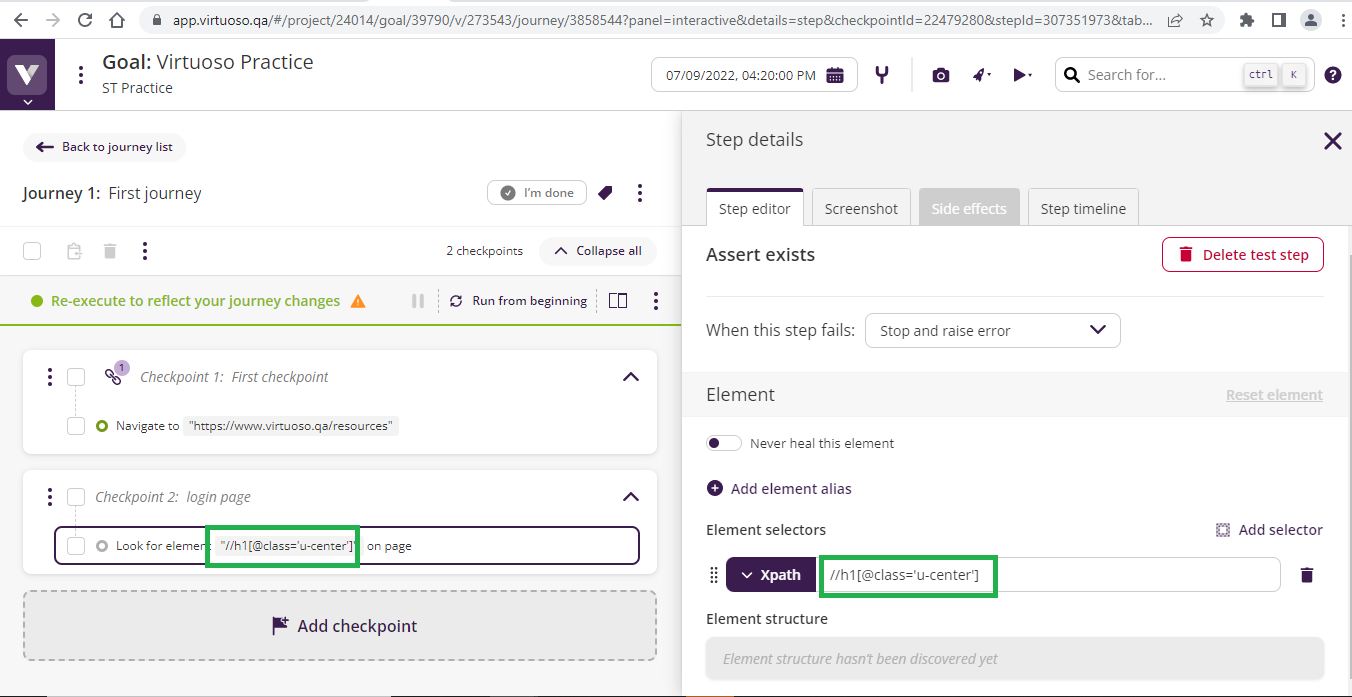Click the fork/plug icon beside date field

[882, 75]
